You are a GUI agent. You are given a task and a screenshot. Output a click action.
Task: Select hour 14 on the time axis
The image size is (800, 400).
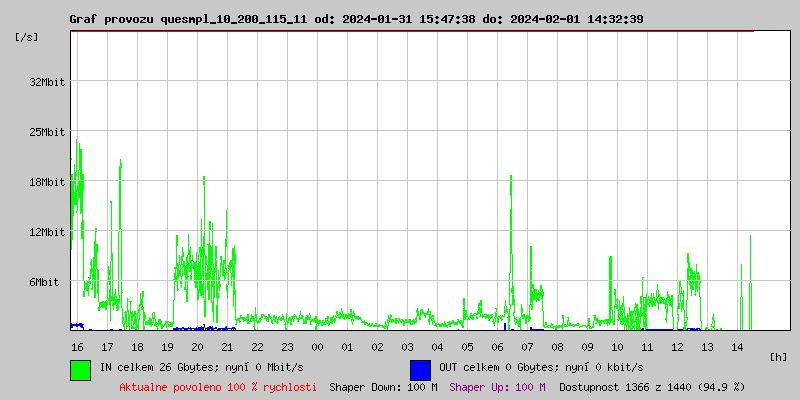[x=737, y=346]
